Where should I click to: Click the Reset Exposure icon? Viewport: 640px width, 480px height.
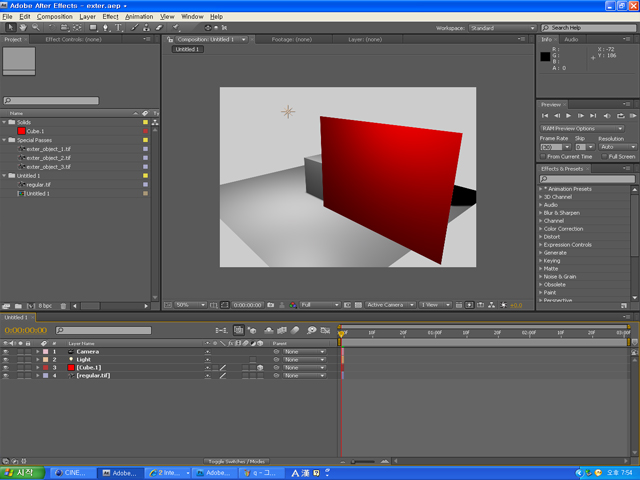click(x=504, y=305)
